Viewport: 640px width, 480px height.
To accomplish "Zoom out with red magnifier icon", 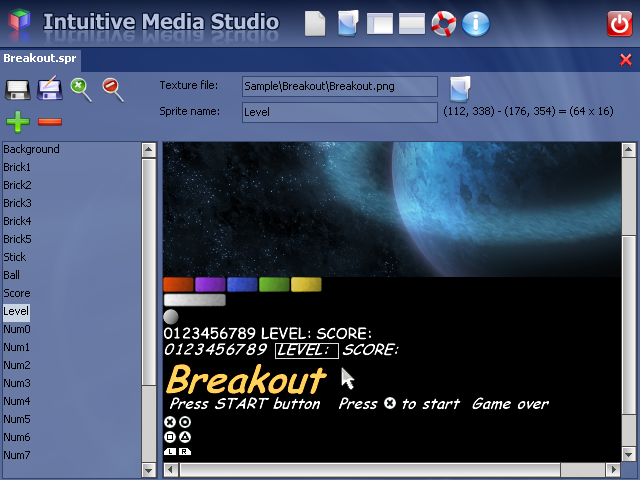I will click(x=113, y=90).
